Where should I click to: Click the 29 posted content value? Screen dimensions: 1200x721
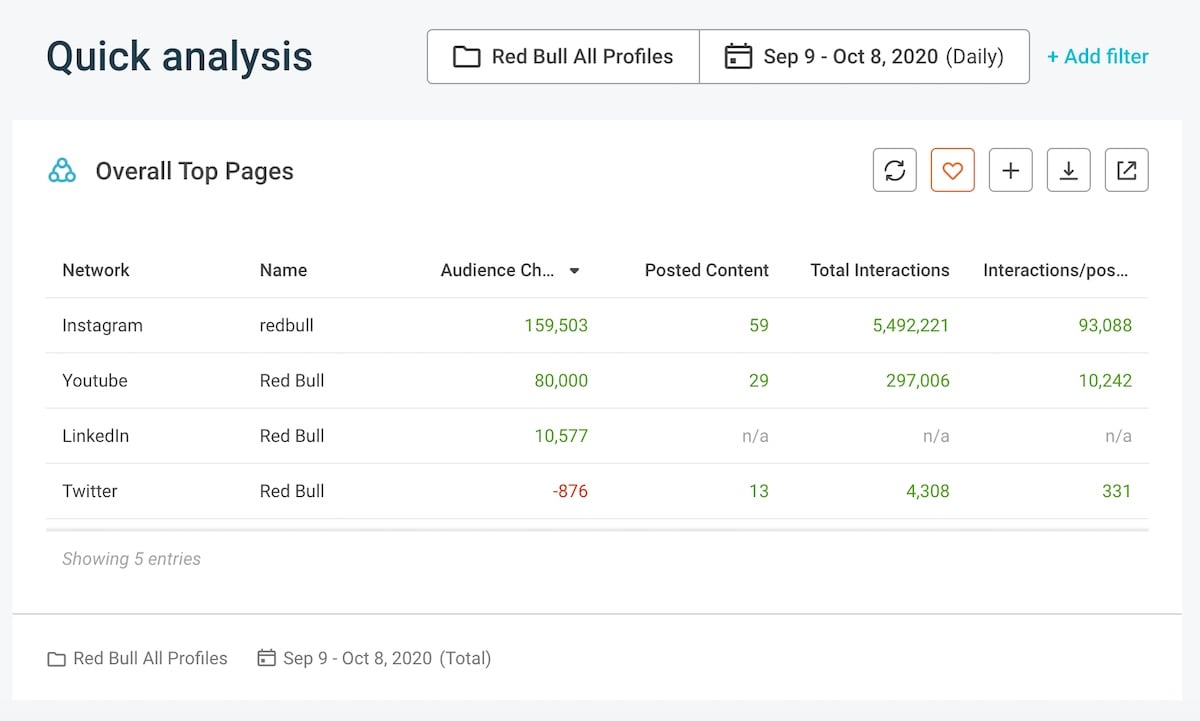coord(759,380)
